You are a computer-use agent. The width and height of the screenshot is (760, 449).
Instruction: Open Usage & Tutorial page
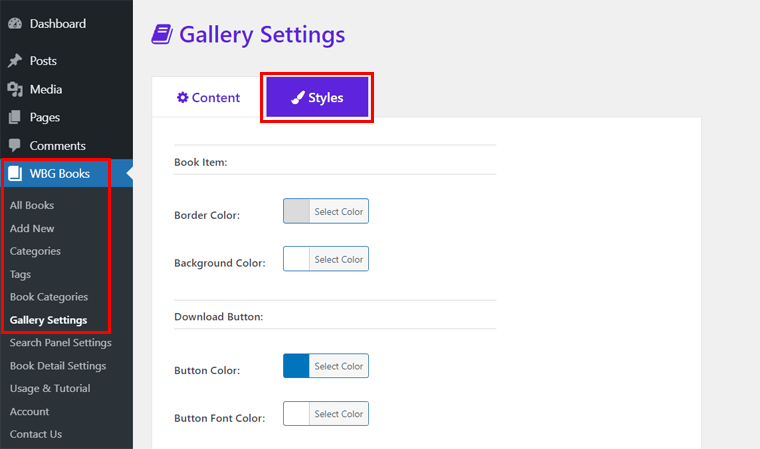click(50, 388)
